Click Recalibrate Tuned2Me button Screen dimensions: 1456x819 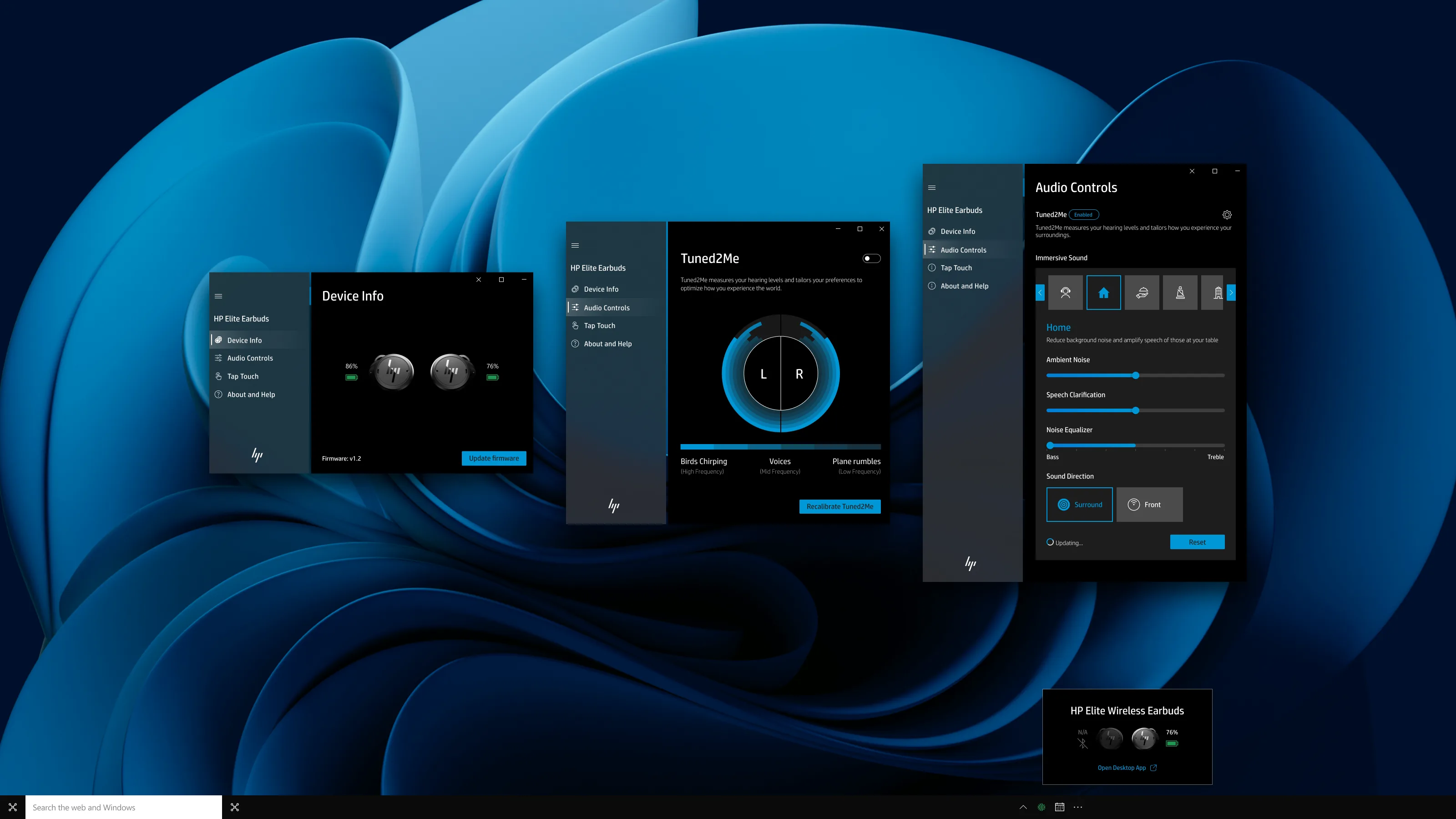[x=839, y=506]
